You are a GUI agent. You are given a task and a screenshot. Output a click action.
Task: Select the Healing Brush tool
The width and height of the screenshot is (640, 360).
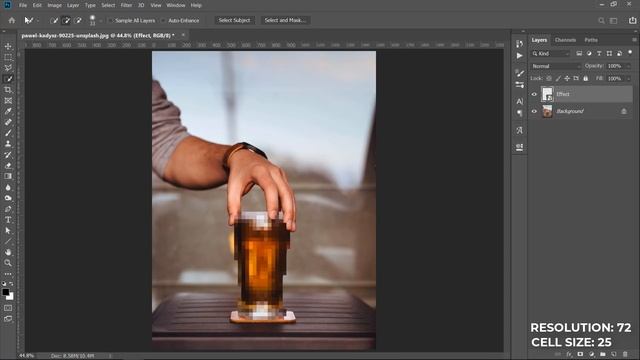(x=8, y=122)
